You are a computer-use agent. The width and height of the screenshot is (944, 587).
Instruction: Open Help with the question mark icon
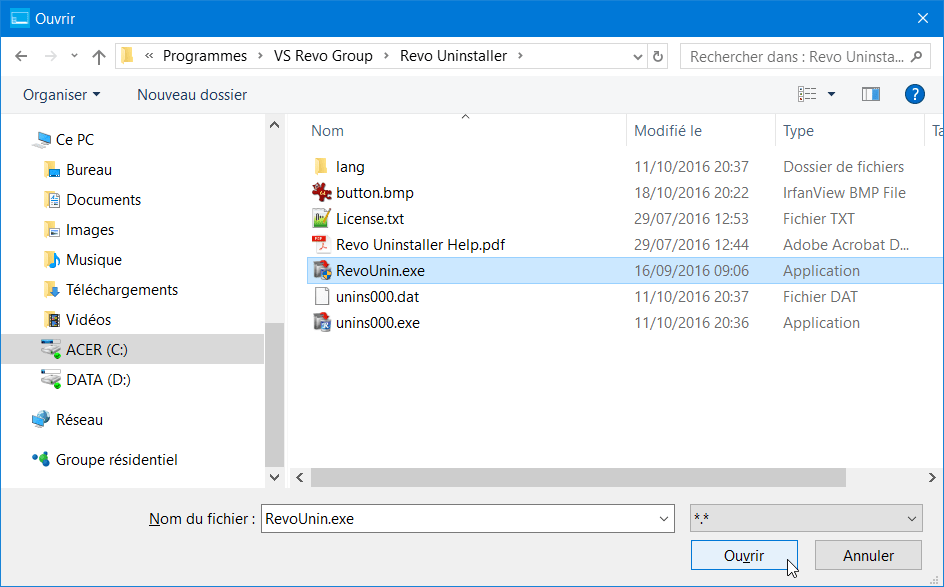coord(914,94)
